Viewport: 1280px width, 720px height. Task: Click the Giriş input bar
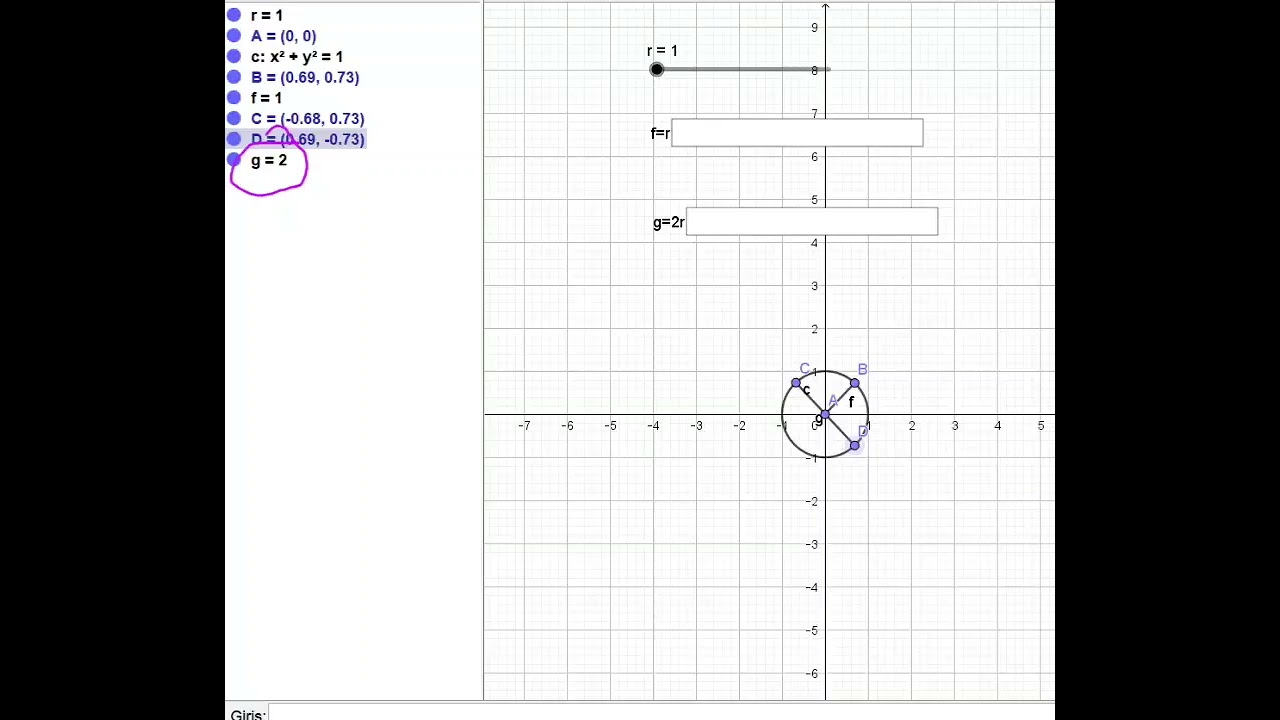(x=662, y=714)
